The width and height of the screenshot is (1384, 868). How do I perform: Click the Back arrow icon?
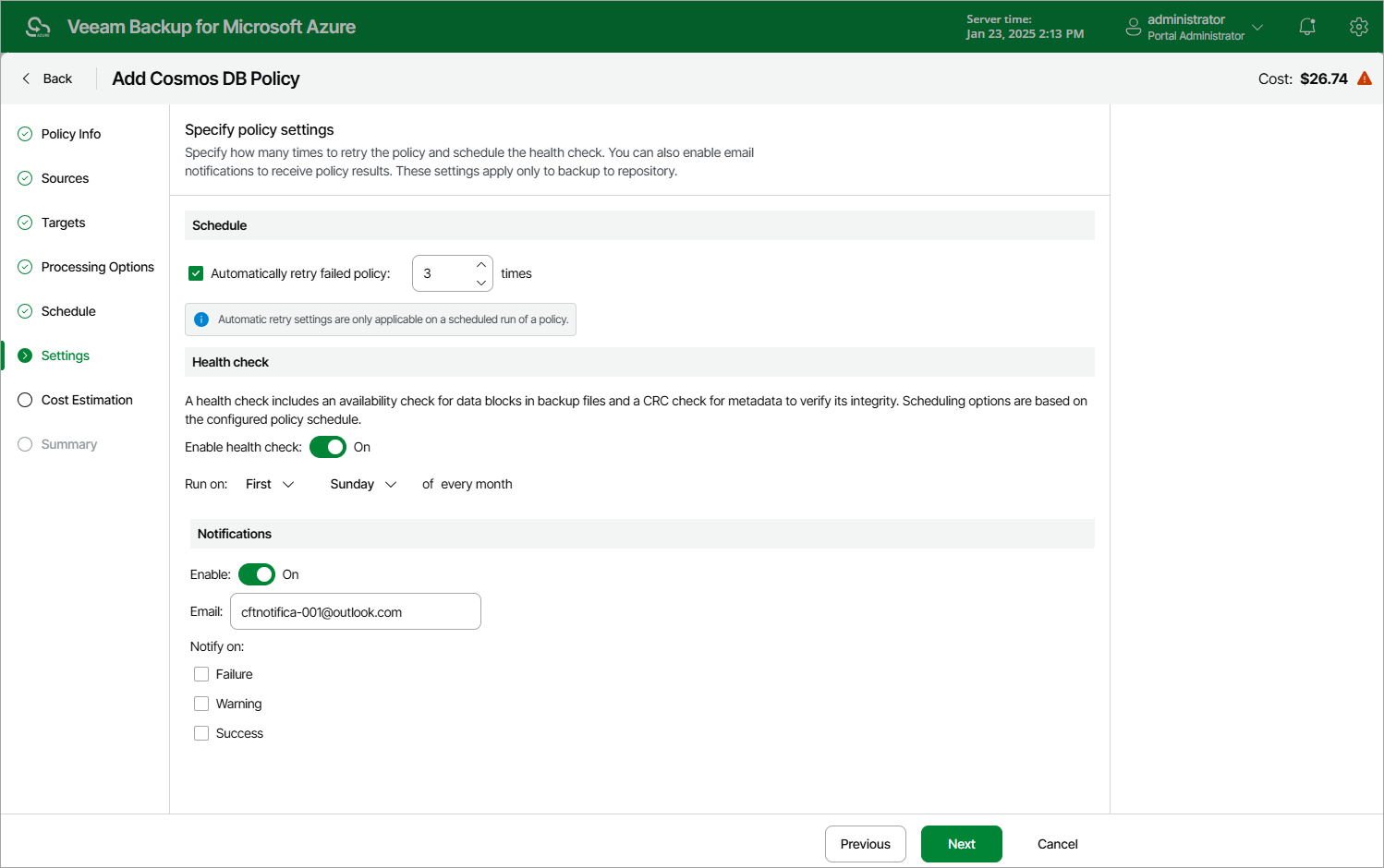26,78
